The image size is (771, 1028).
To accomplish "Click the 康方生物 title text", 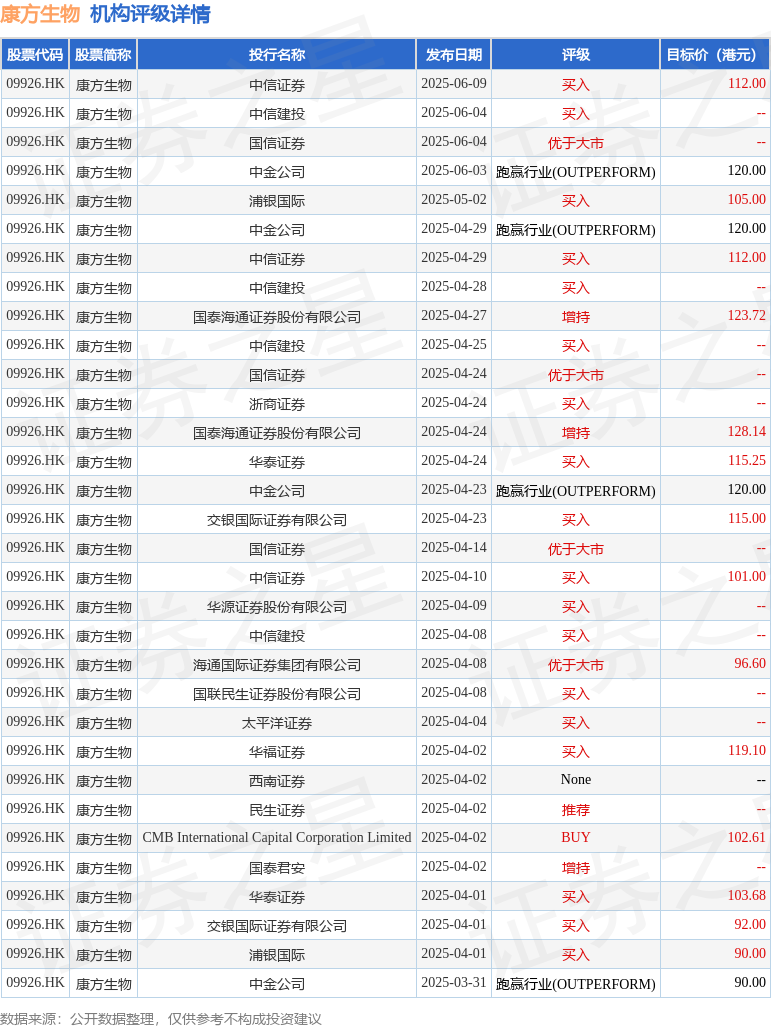I will point(40,14).
